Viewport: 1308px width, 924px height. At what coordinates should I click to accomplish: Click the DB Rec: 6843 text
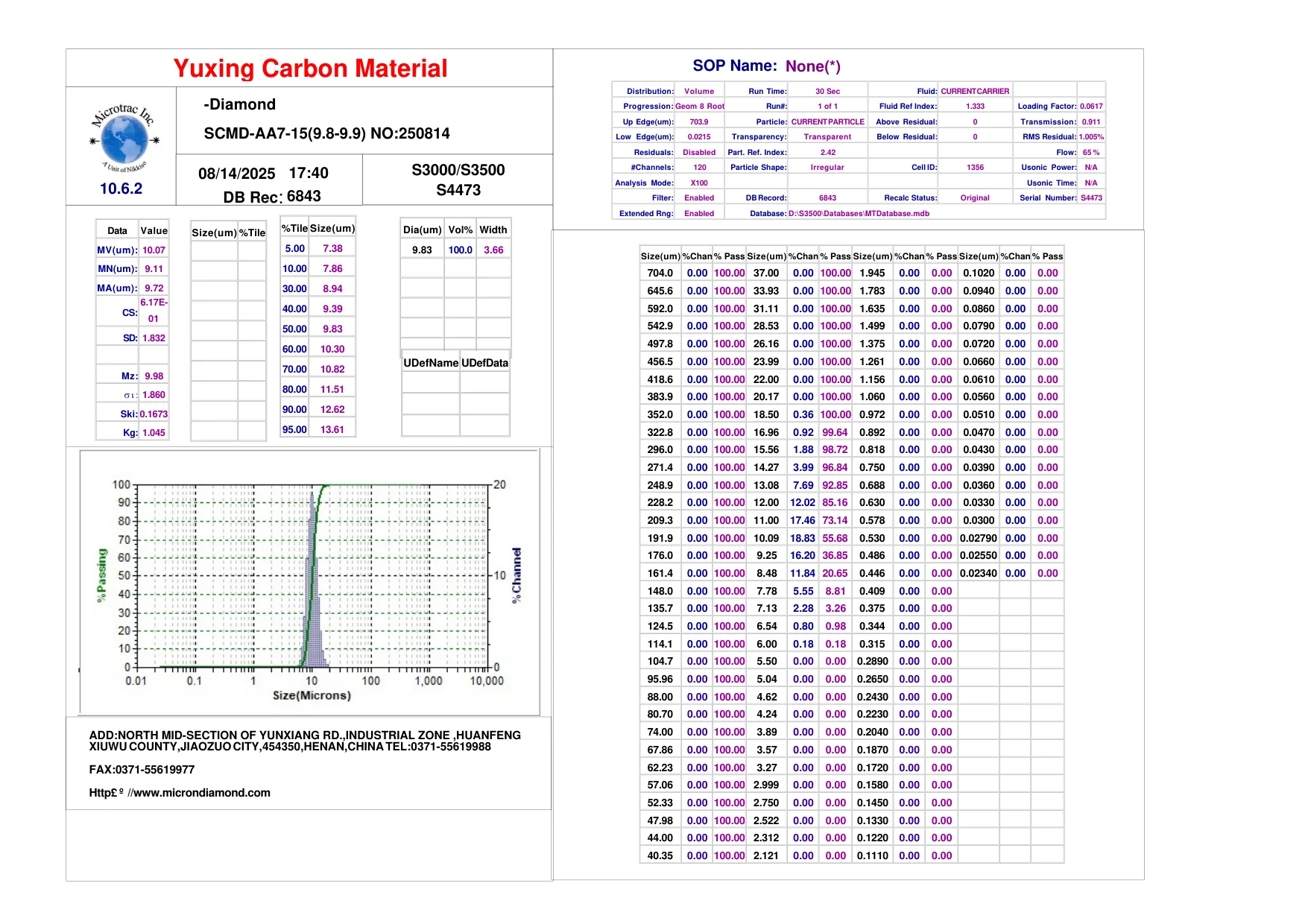pos(272,197)
